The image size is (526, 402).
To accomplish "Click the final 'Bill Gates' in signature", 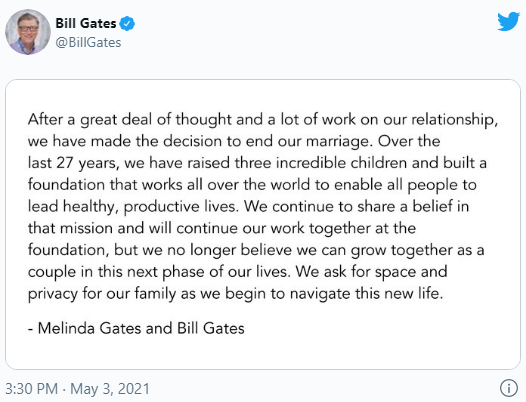I will tap(211, 328).
